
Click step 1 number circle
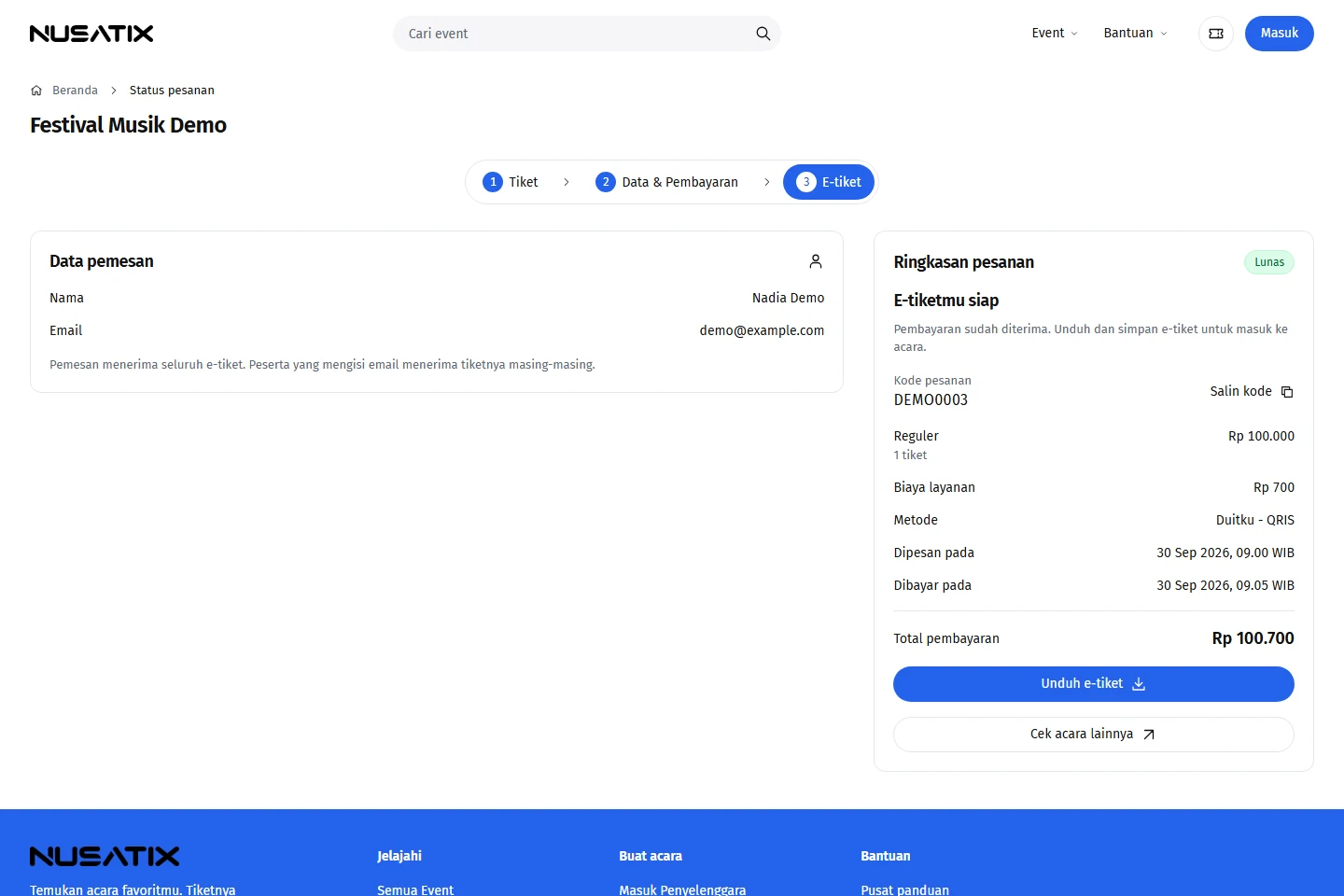pos(493,182)
